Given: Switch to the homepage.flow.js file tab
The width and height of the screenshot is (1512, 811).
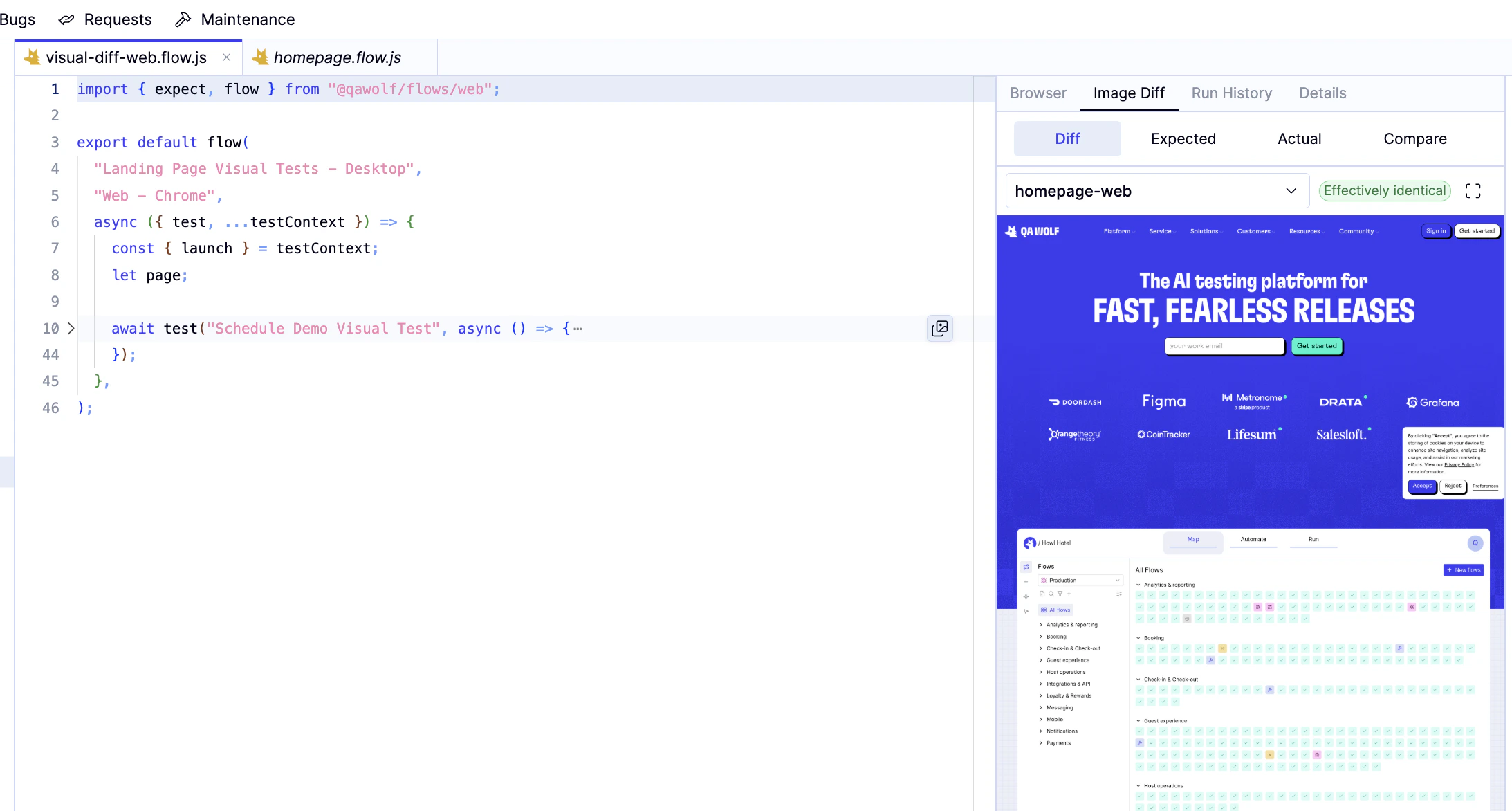Looking at the screenshot, I should click(x=338, y=57).
